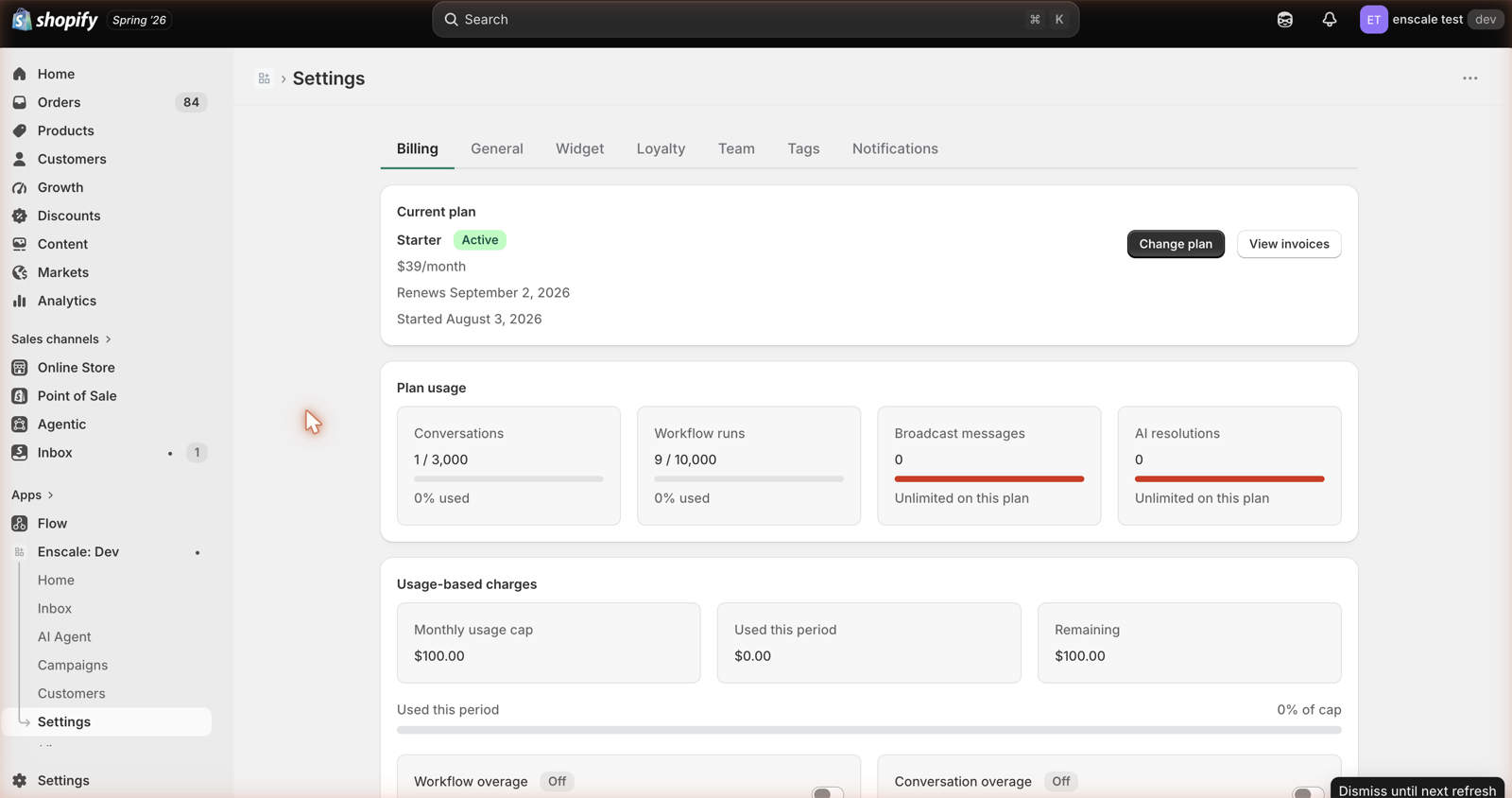This screenshot has width=1512, height=798.
Task: Open the three-dot more actions menu
Action: coord(1469,78)
